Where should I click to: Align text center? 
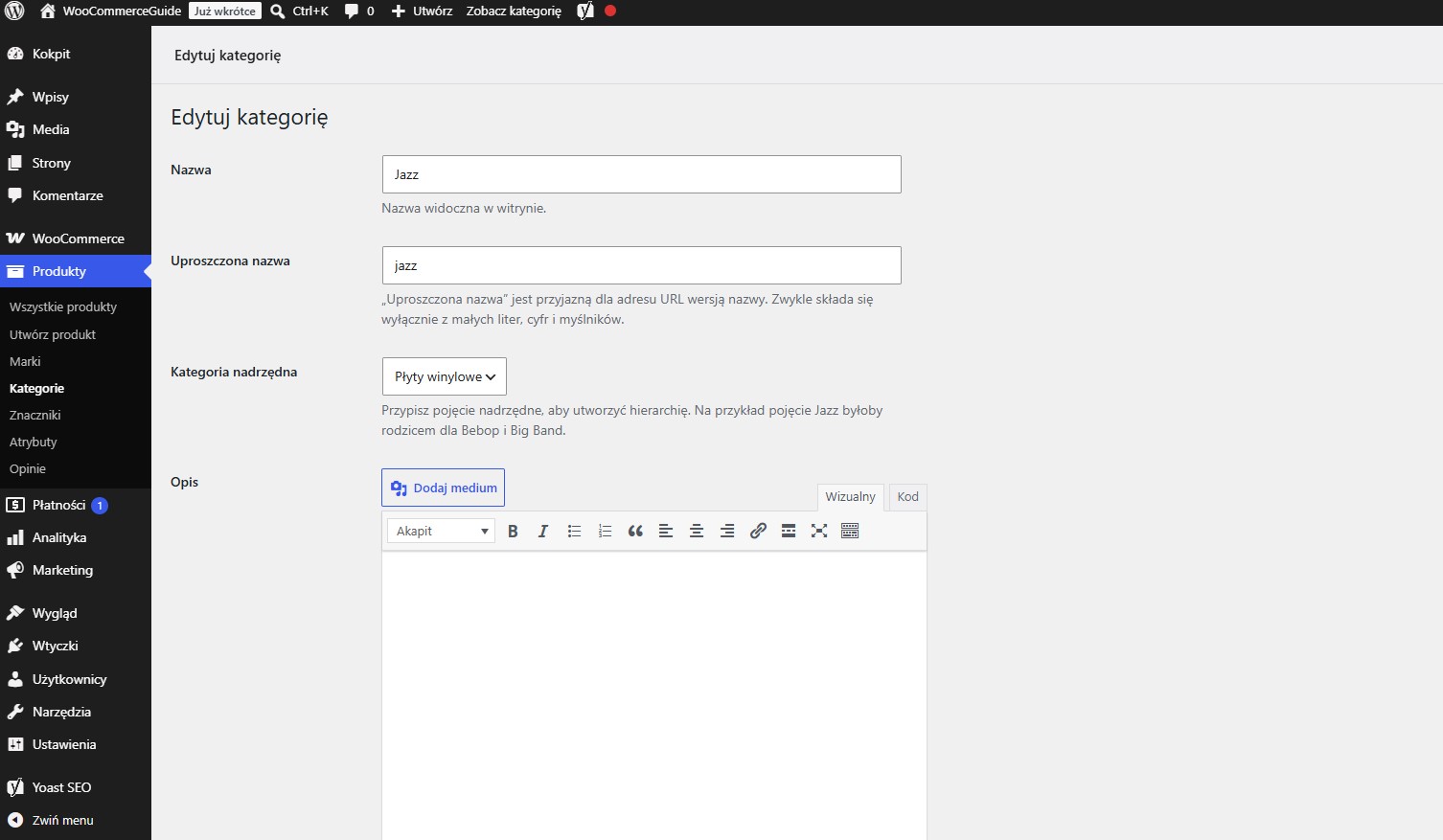pyautogui.click(x=697, y=531)
